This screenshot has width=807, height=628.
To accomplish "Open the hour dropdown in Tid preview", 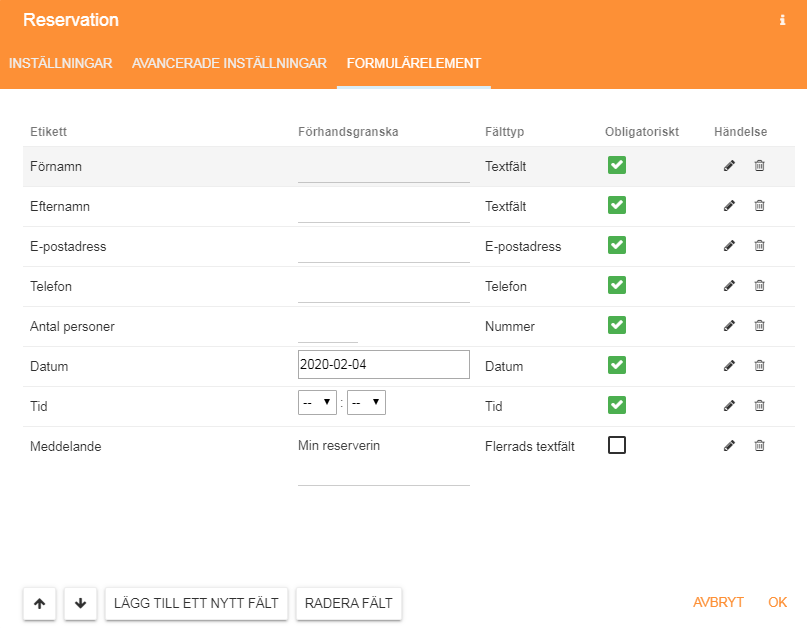I will click(317, 403).
